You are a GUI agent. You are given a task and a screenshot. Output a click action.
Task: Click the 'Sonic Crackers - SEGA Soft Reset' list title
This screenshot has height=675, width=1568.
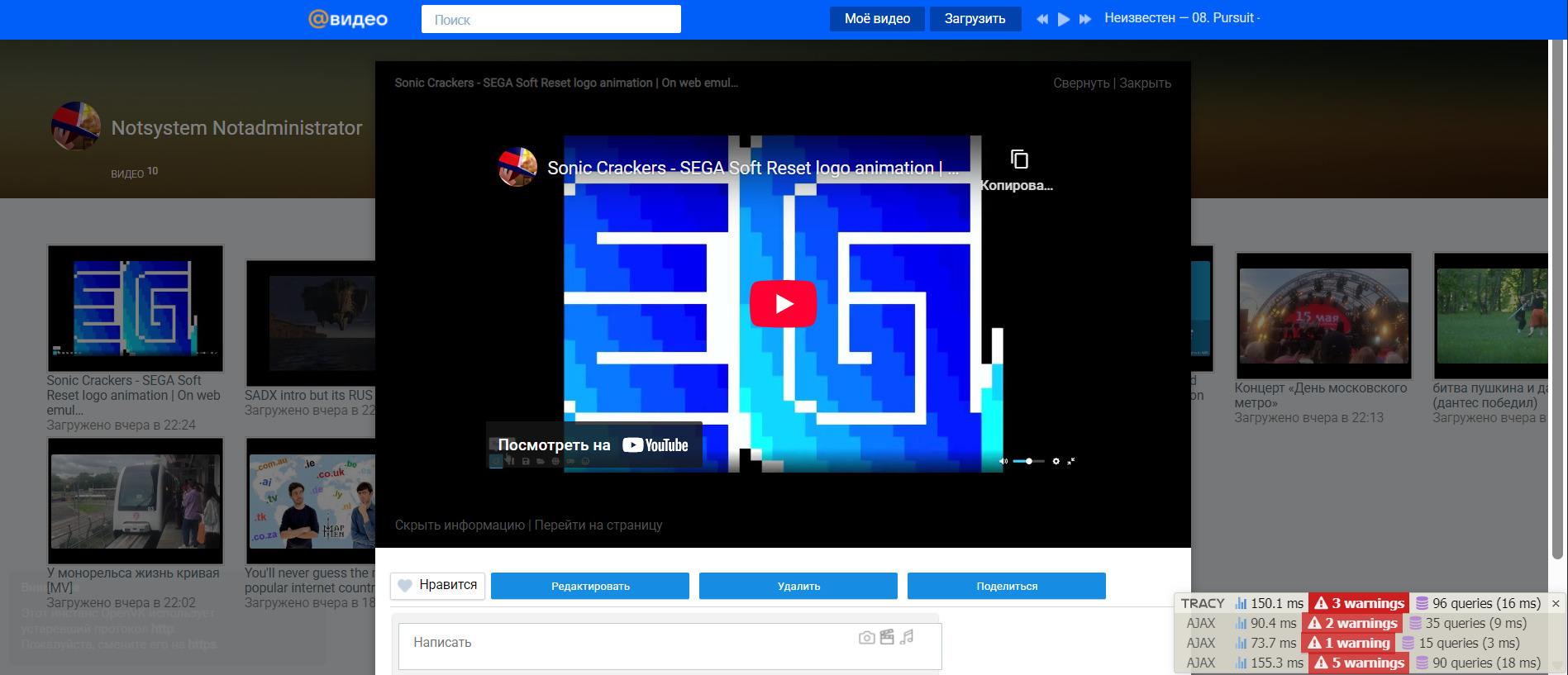coord(133,395)
